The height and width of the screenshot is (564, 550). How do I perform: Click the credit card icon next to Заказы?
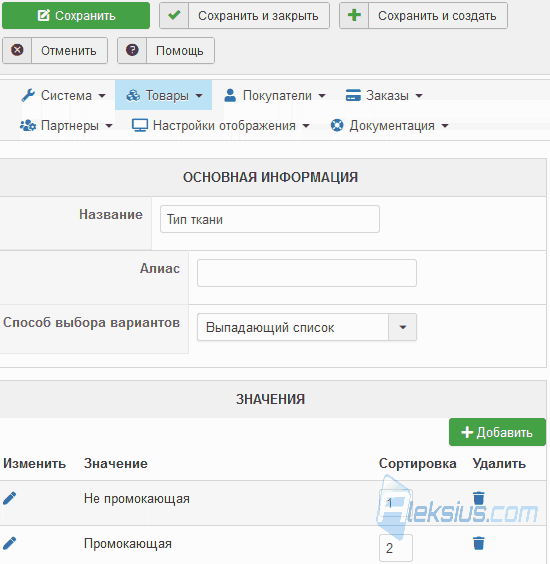353,95
